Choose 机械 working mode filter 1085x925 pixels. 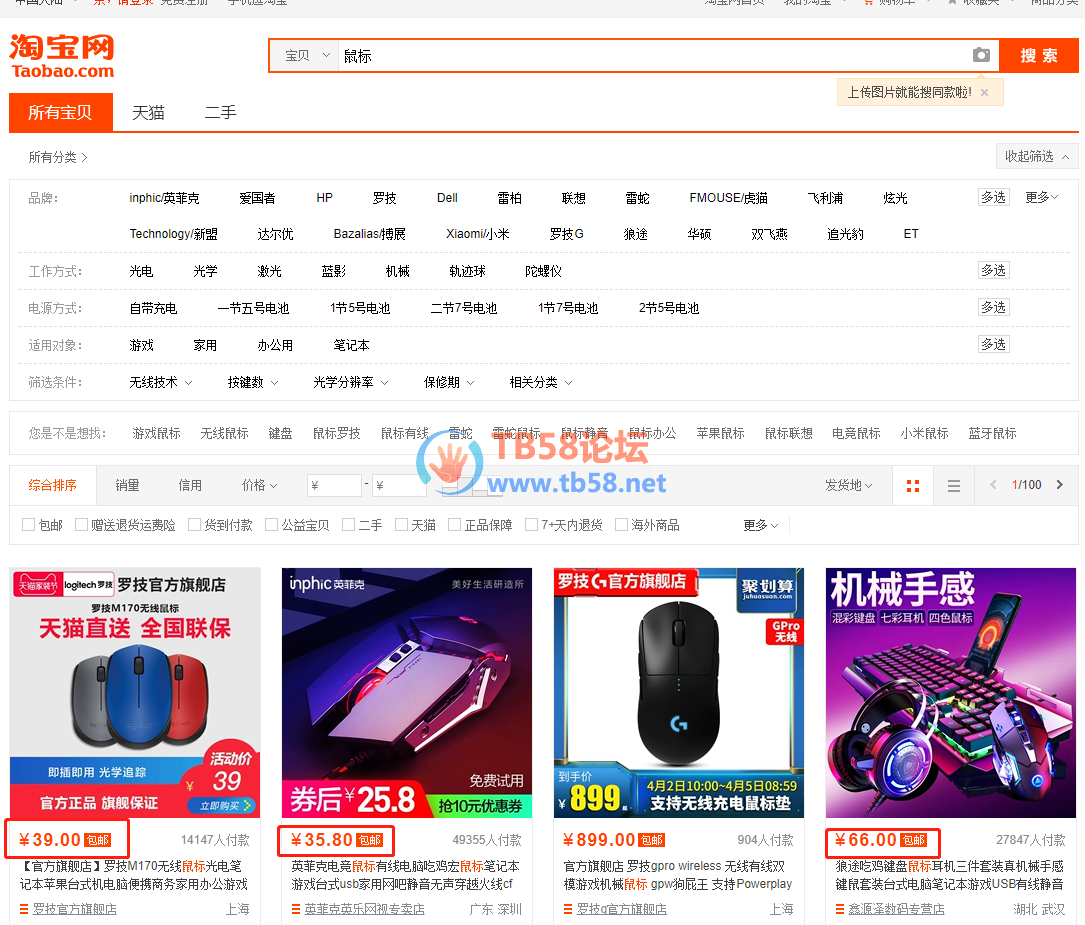(x=397, y=271)
